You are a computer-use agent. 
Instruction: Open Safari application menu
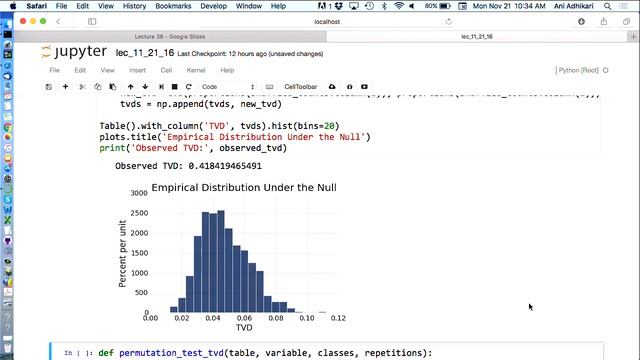tap(36, 6)
